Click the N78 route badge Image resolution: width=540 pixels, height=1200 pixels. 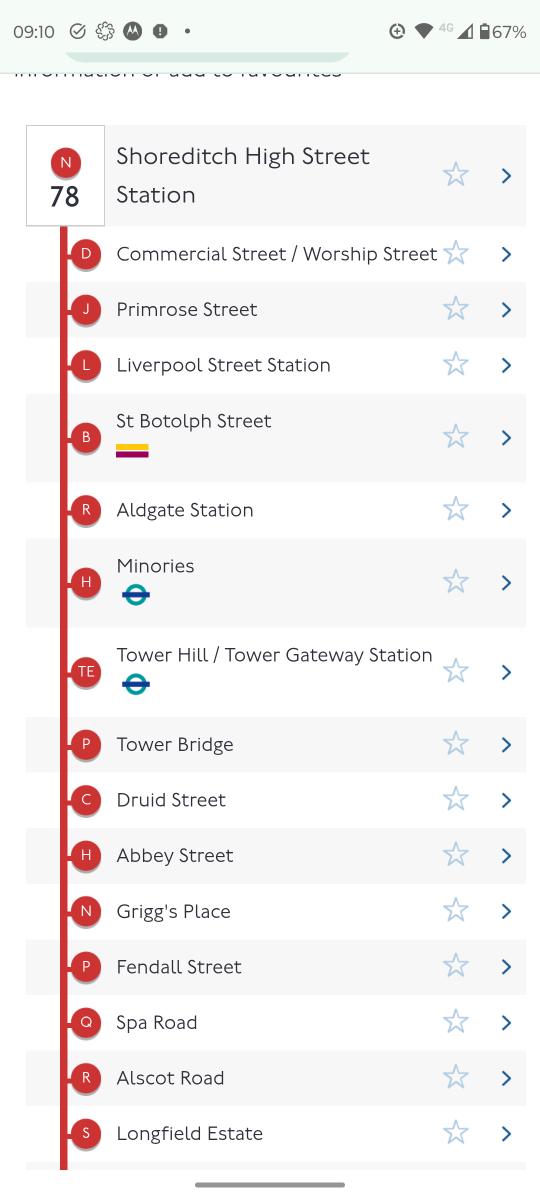pos(65,176)
